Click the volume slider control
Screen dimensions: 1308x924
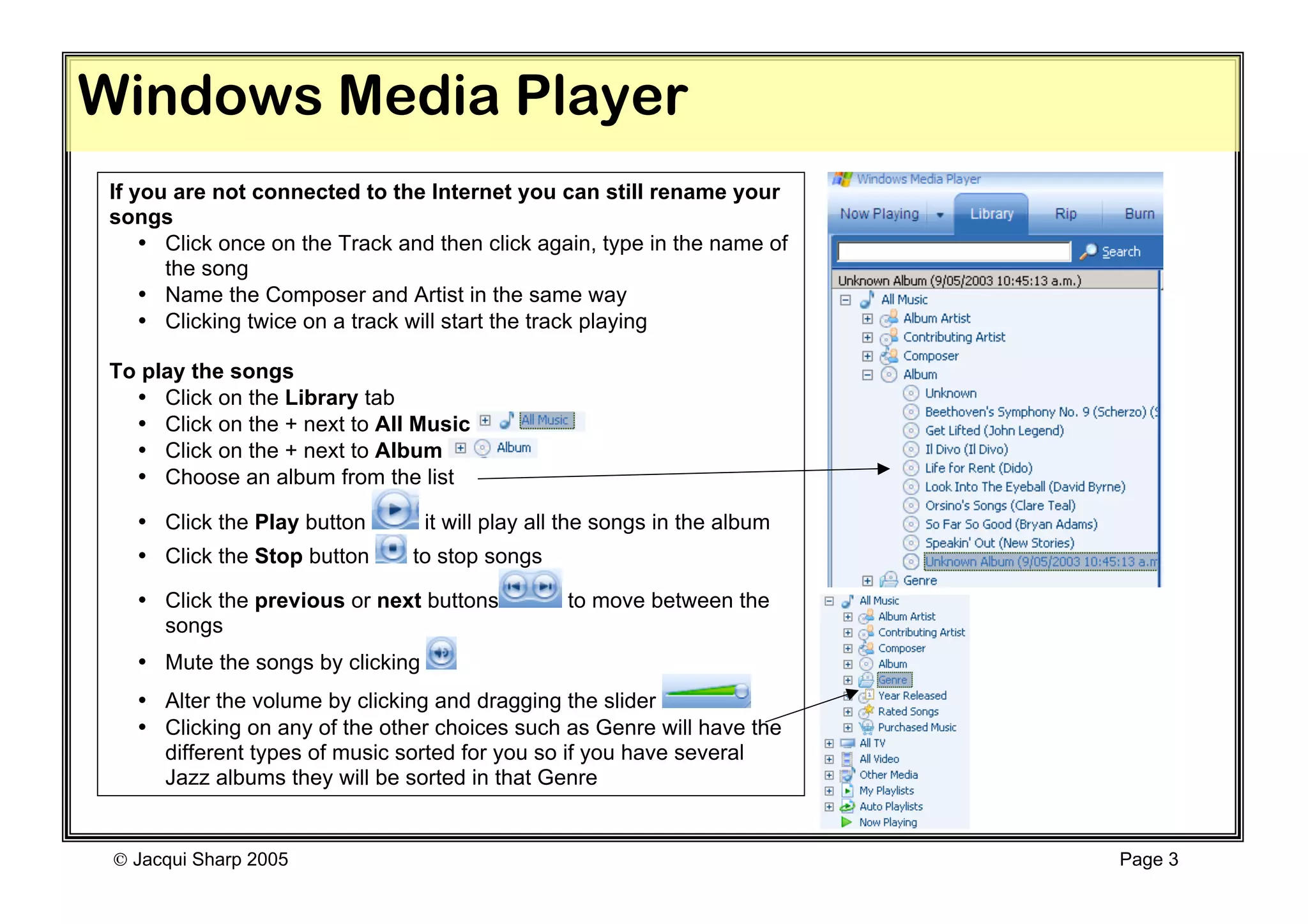pyautogui.click(x=706, y=692)
